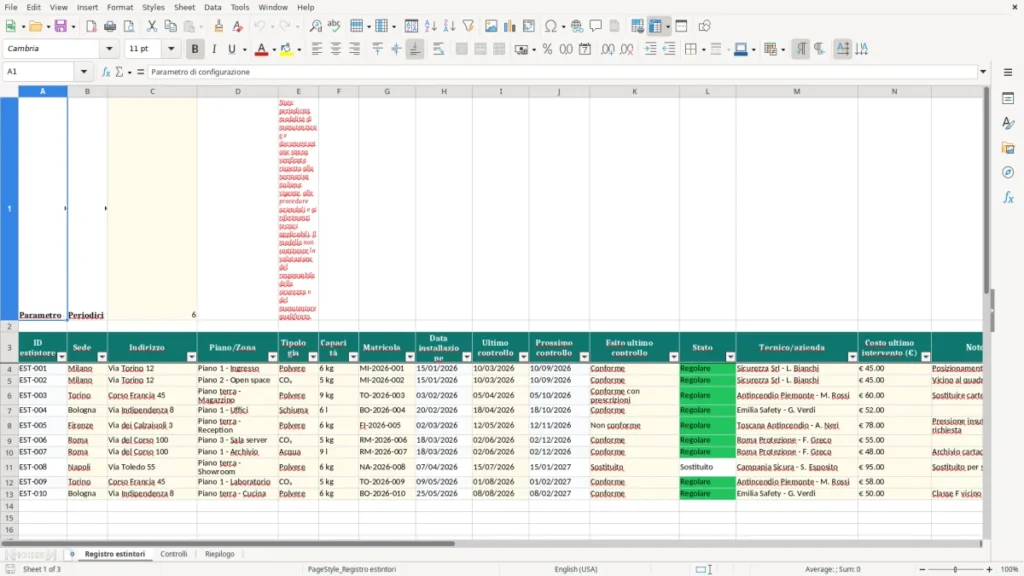Screen dimensions: 1024x576
Task: Open sidebar Navigator compass icon
Action: [1008, 173]
